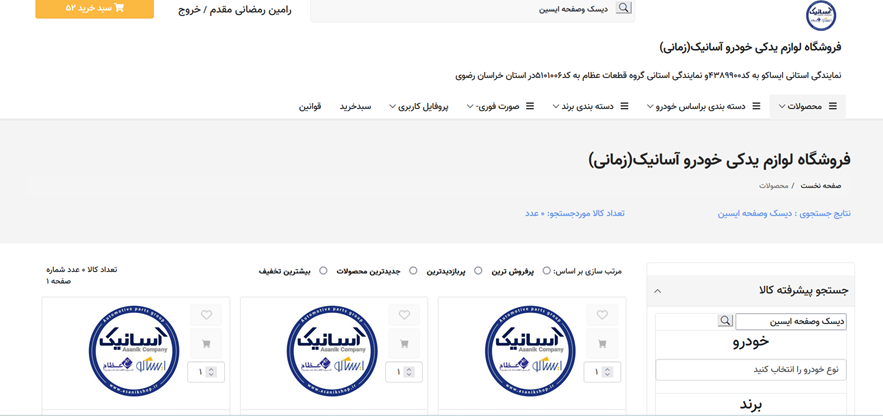Open the قوانین menu item
The width and height of the screenshot is (883, 416).
310,106
